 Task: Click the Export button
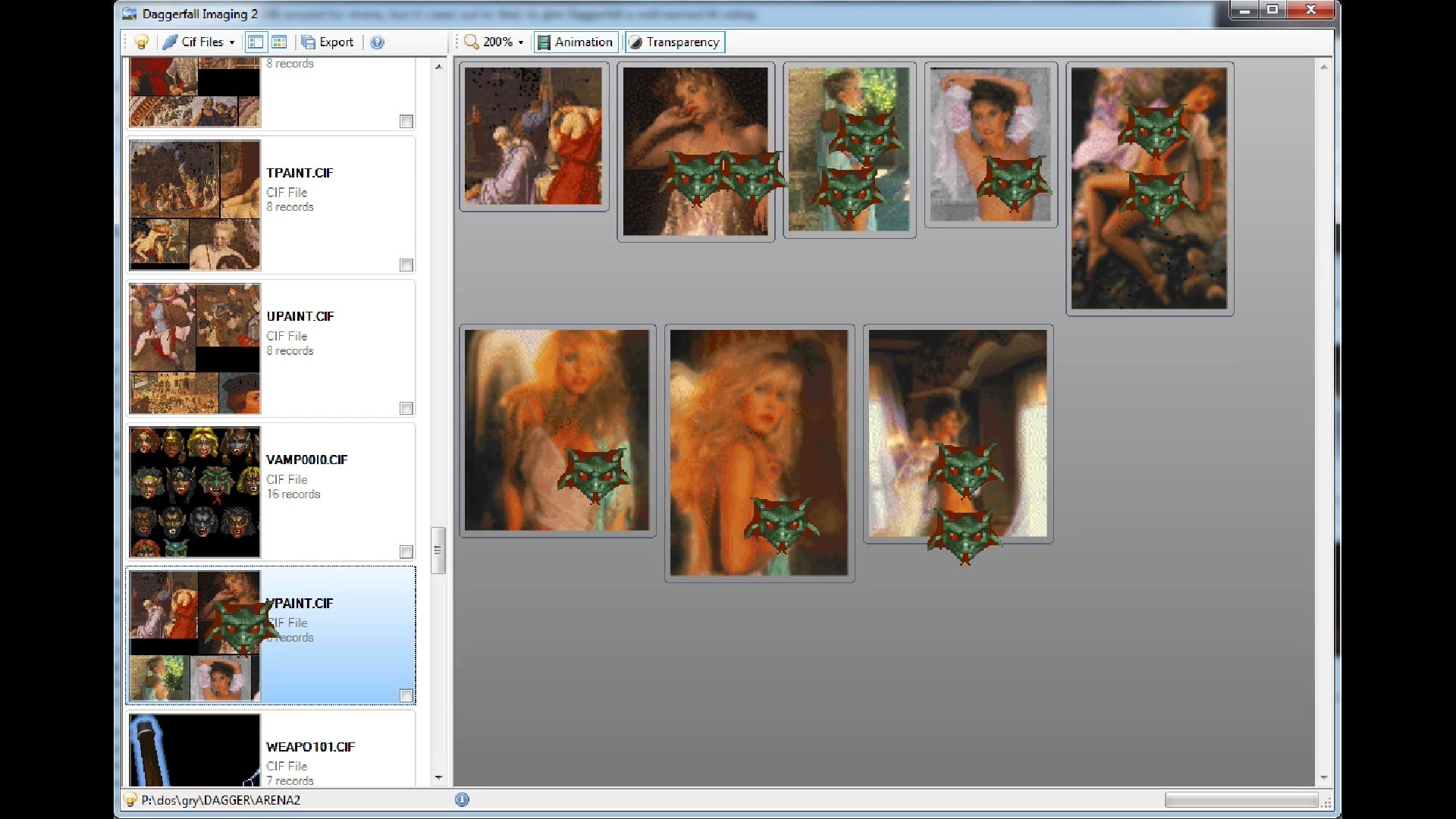point(328,42)
